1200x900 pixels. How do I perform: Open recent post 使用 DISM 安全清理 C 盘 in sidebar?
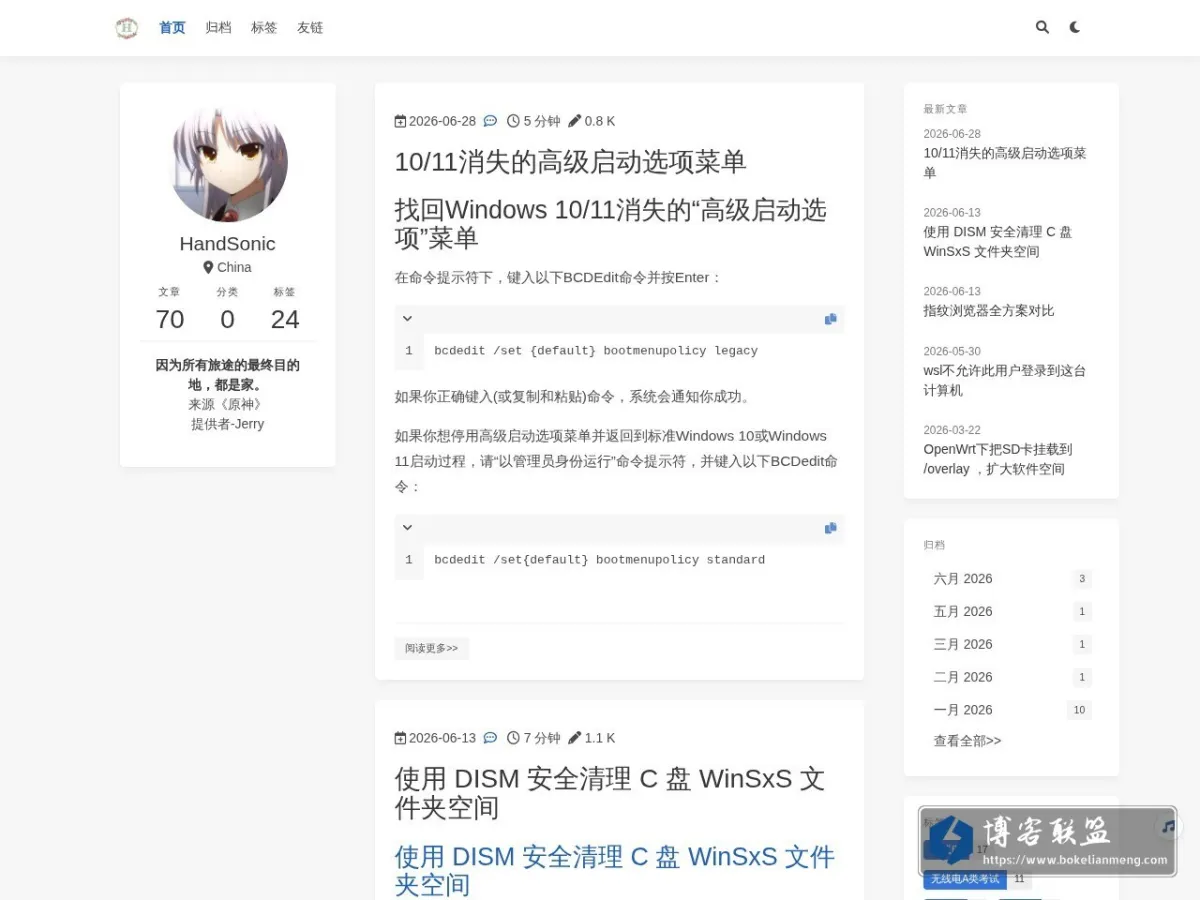tap(997, 242)
